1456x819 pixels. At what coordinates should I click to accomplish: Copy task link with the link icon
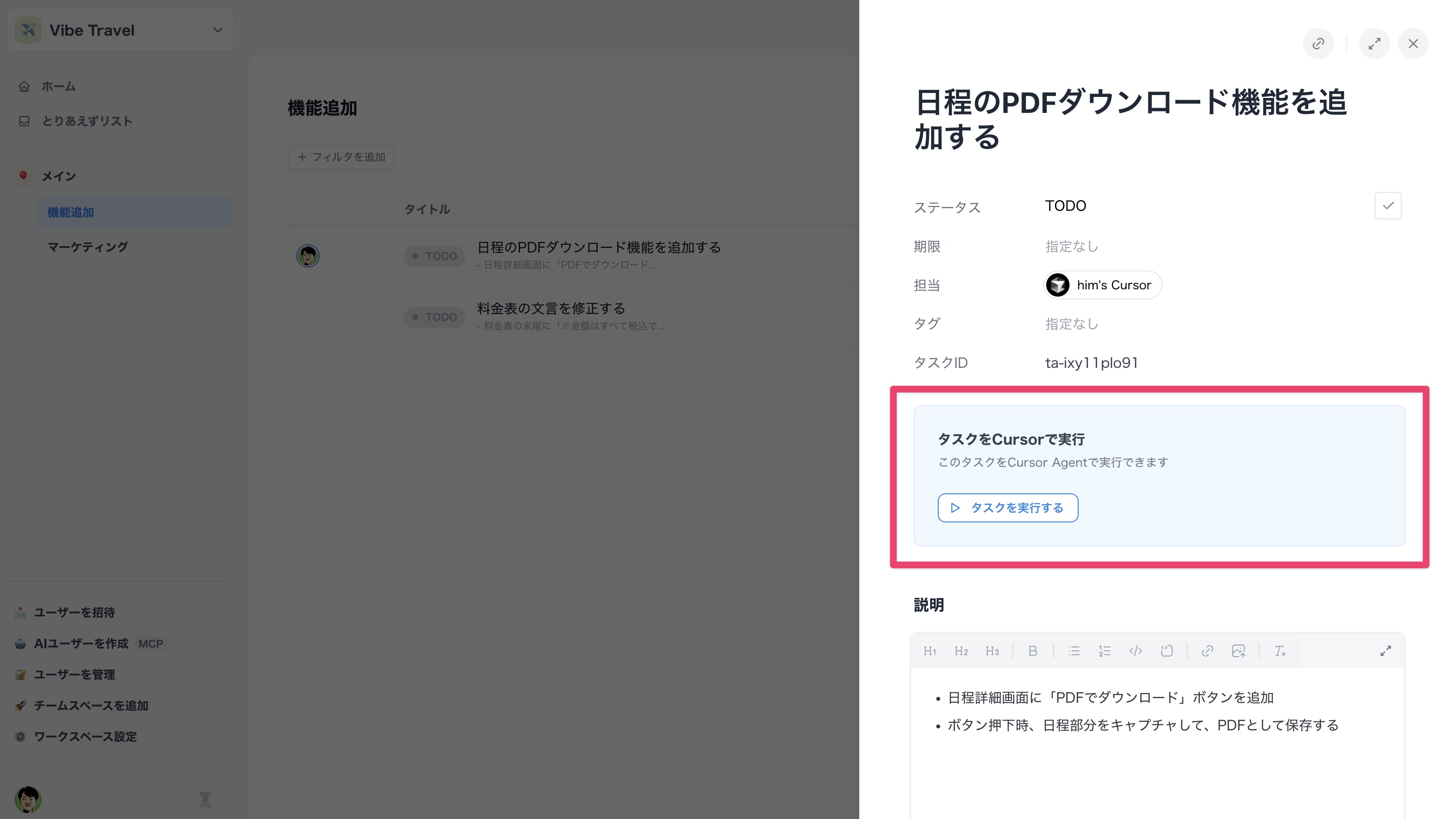pos(1318,44)
